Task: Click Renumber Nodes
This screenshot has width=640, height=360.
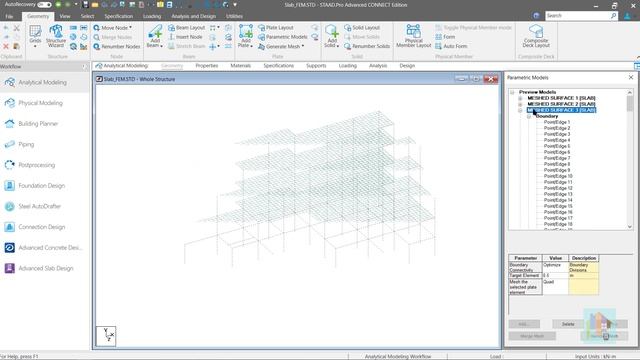Action: coord(117,47)
